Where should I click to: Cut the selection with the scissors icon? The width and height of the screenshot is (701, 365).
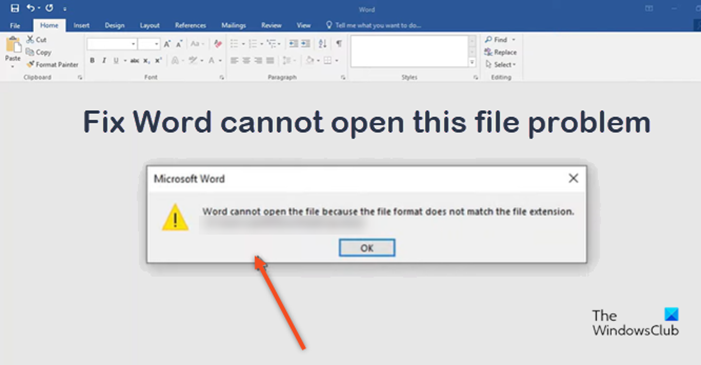[30, 39]
